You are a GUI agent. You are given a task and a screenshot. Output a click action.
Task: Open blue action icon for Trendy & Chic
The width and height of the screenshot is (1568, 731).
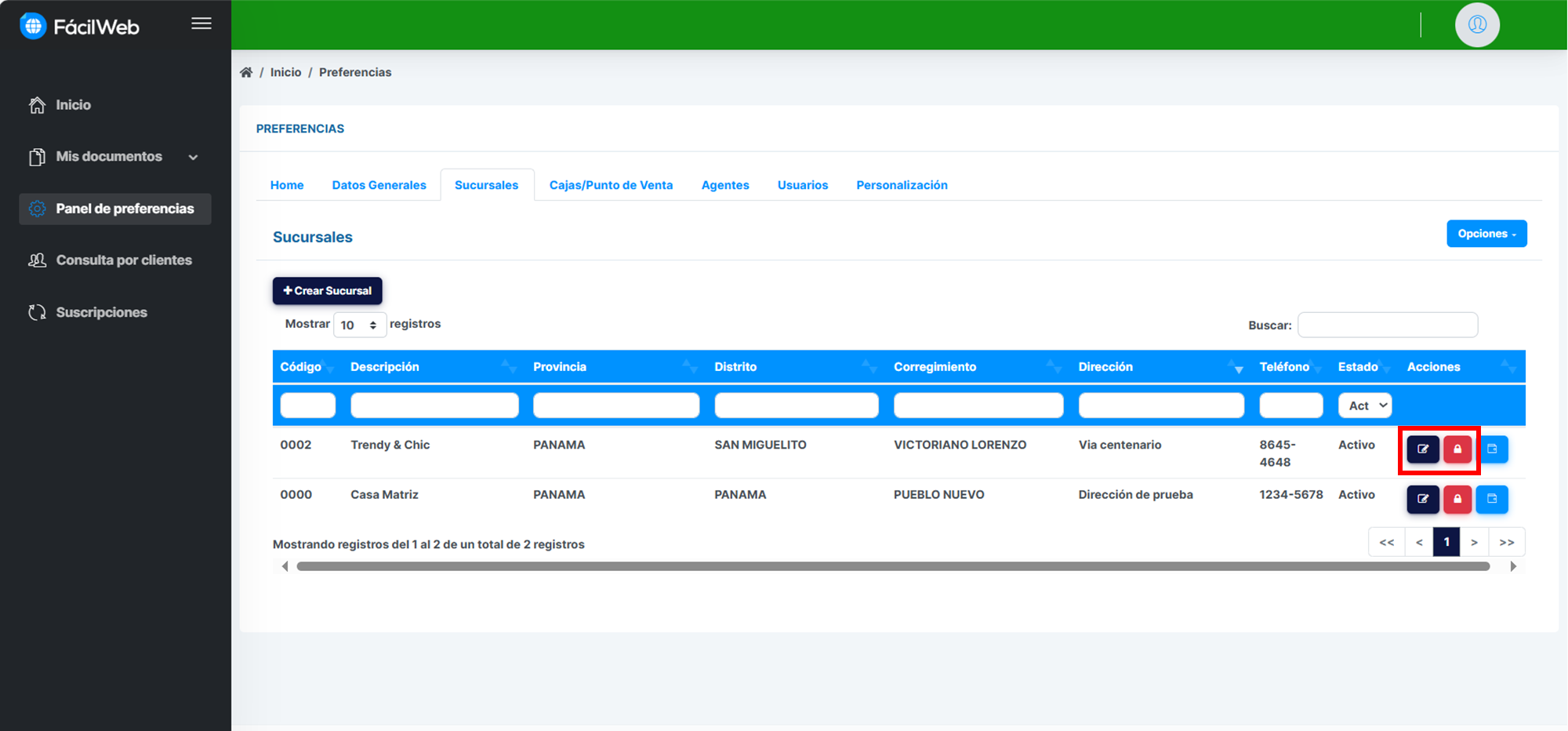coord(1493,449)
